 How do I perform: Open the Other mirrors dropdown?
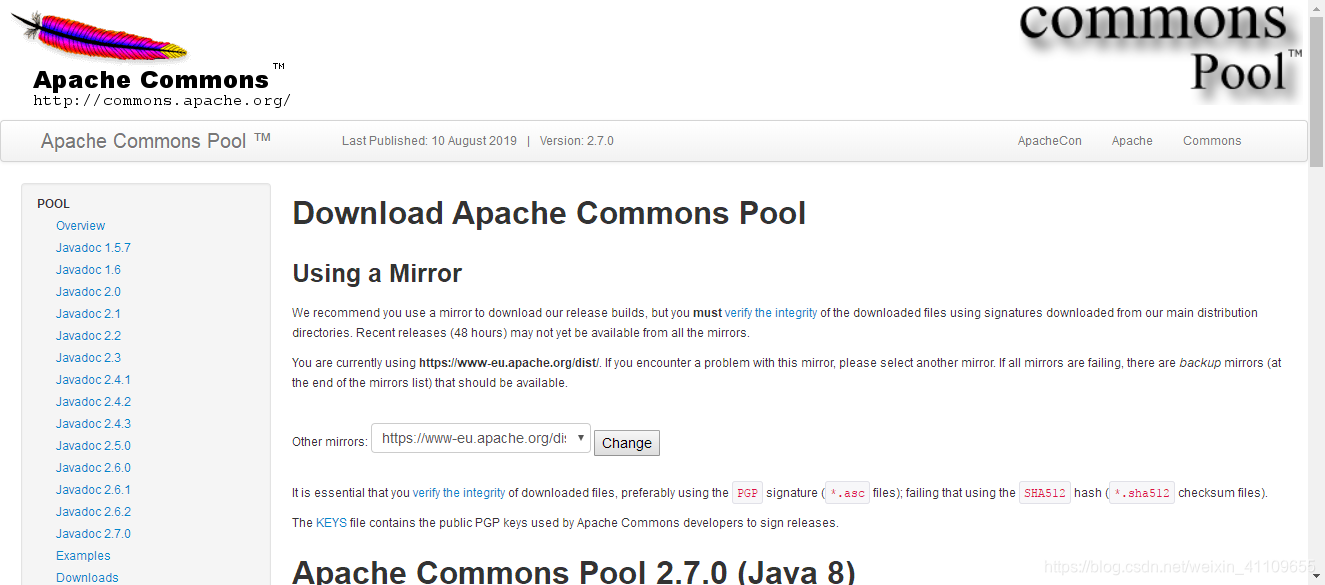pos(481,438)
